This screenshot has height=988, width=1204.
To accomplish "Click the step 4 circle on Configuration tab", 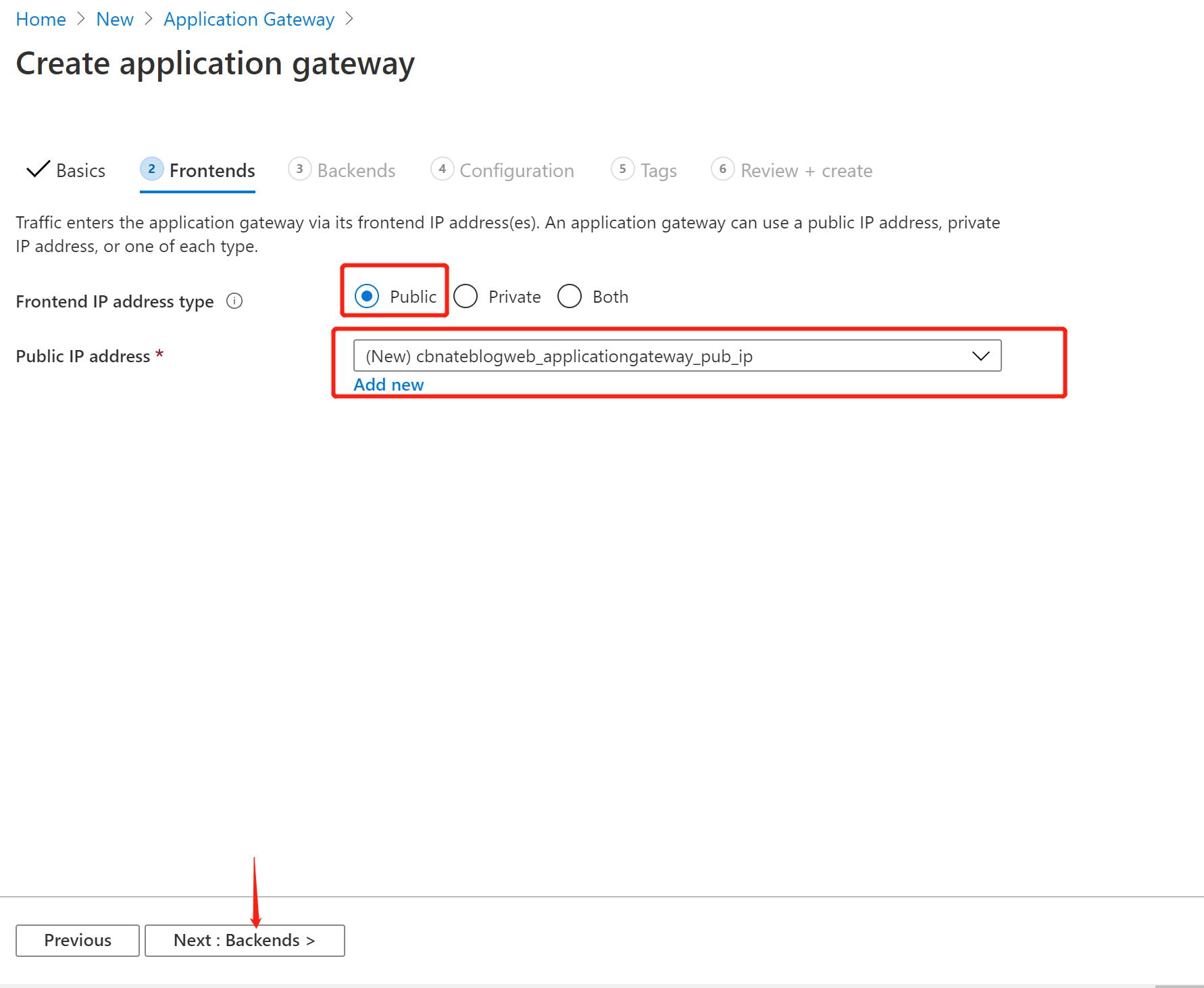I will 443,170.
